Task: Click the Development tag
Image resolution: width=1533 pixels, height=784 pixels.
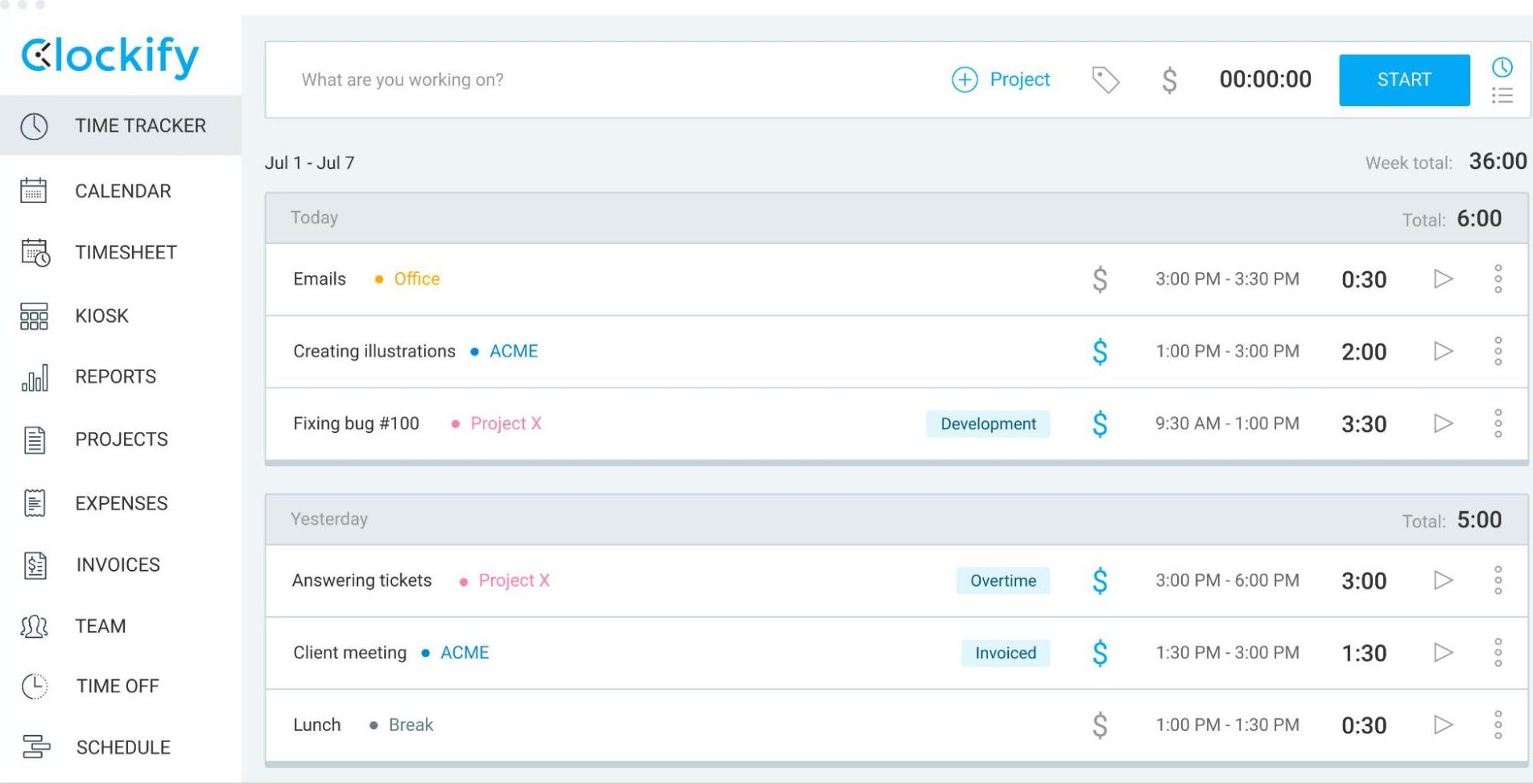Action: click(x=988, y=424)
